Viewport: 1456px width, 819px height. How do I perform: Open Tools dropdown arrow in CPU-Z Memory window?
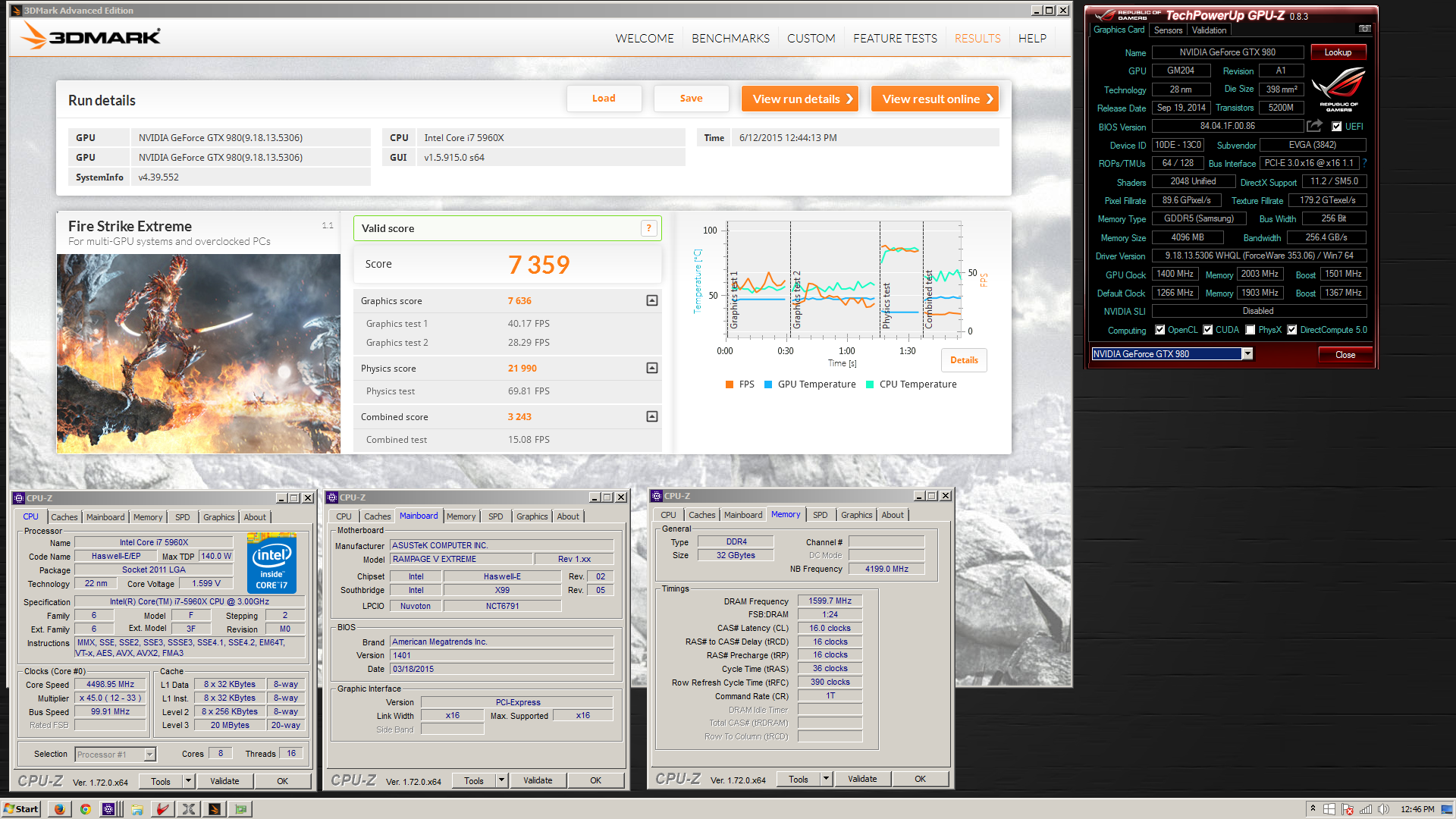(x=826, y=779)
